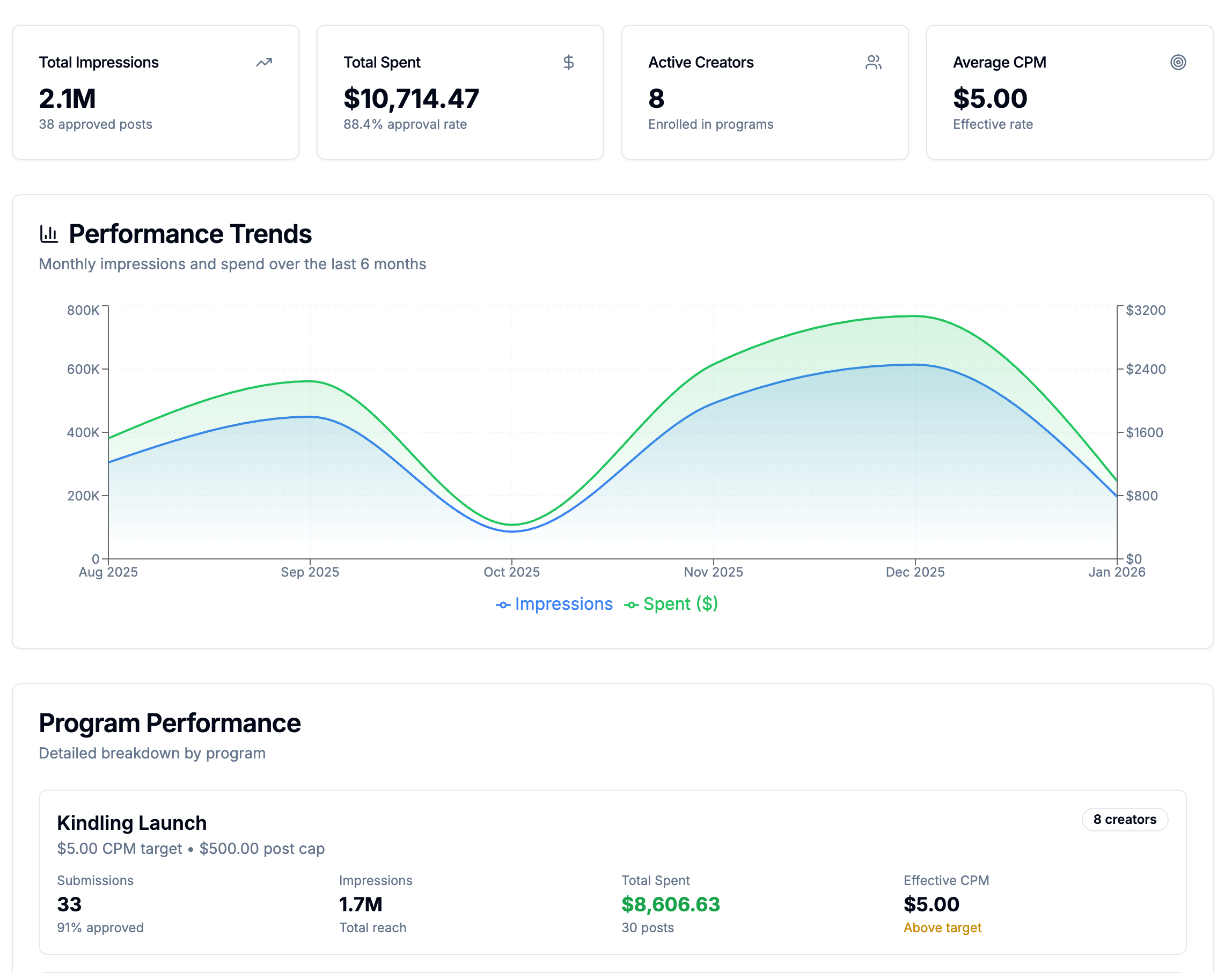1232x973 pixels.
Task: Click the dollar sign icon on Total Spent
Action: 568,62
